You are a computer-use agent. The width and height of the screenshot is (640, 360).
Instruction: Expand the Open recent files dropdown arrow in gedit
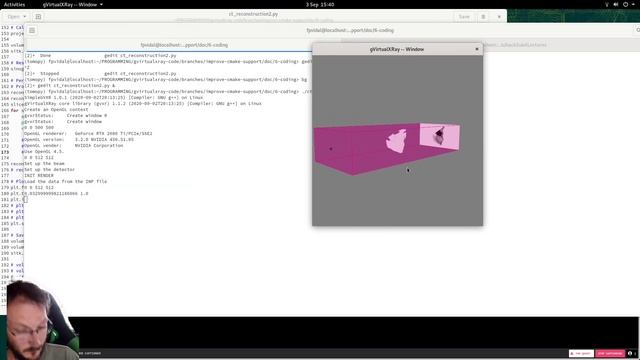(24, 17)
